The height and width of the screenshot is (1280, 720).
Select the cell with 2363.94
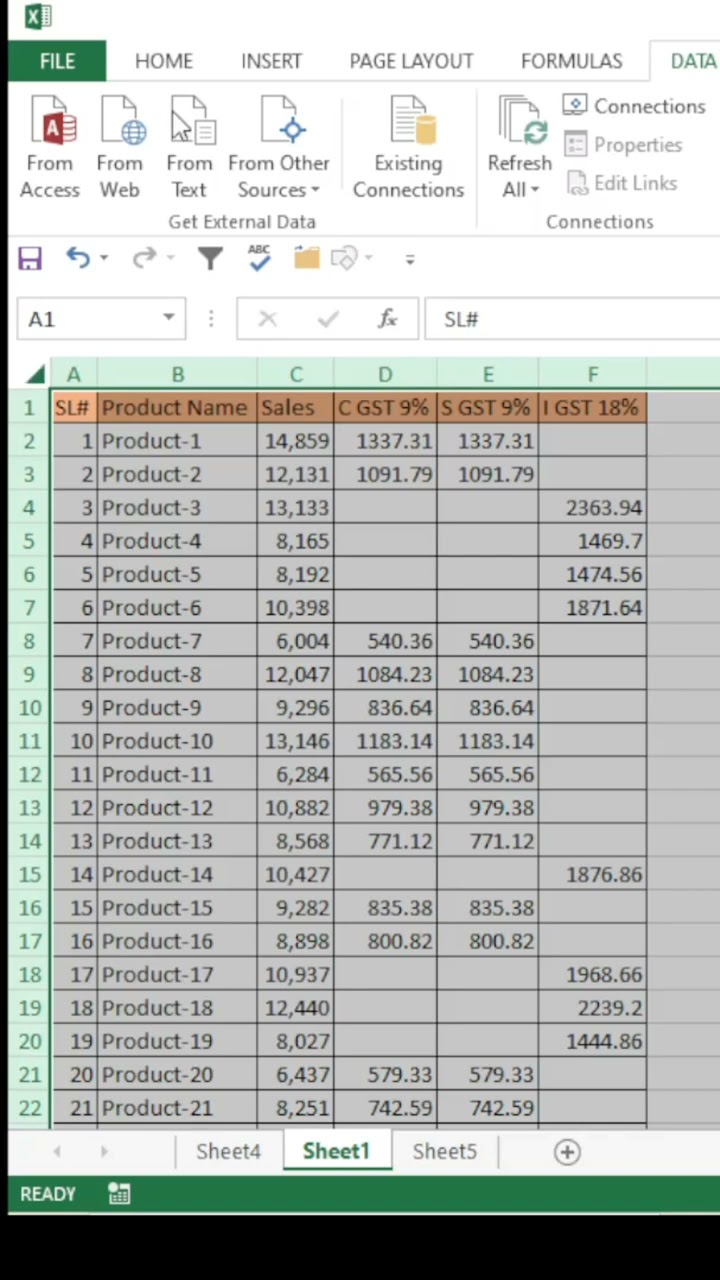click(592, 508)
